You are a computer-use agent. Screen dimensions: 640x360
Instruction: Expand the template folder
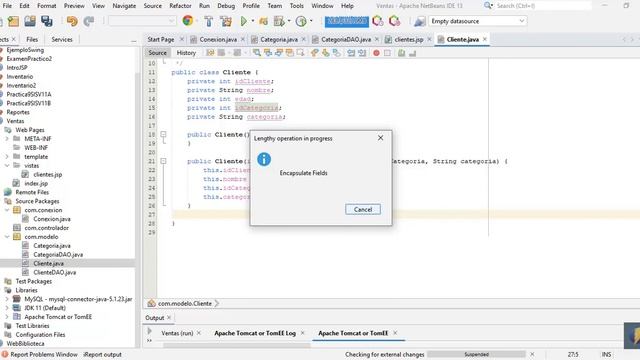pos(7,157)
